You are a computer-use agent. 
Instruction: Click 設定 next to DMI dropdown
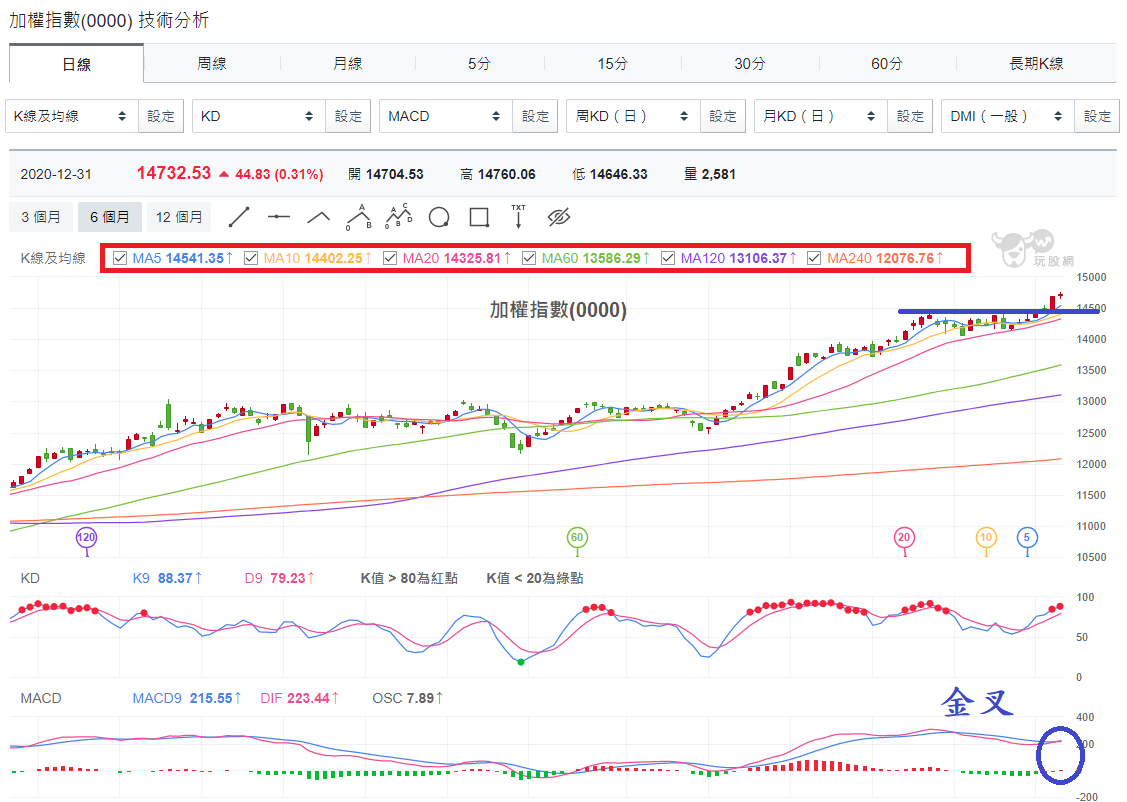pyautogui.click(x=1098, y=116)
